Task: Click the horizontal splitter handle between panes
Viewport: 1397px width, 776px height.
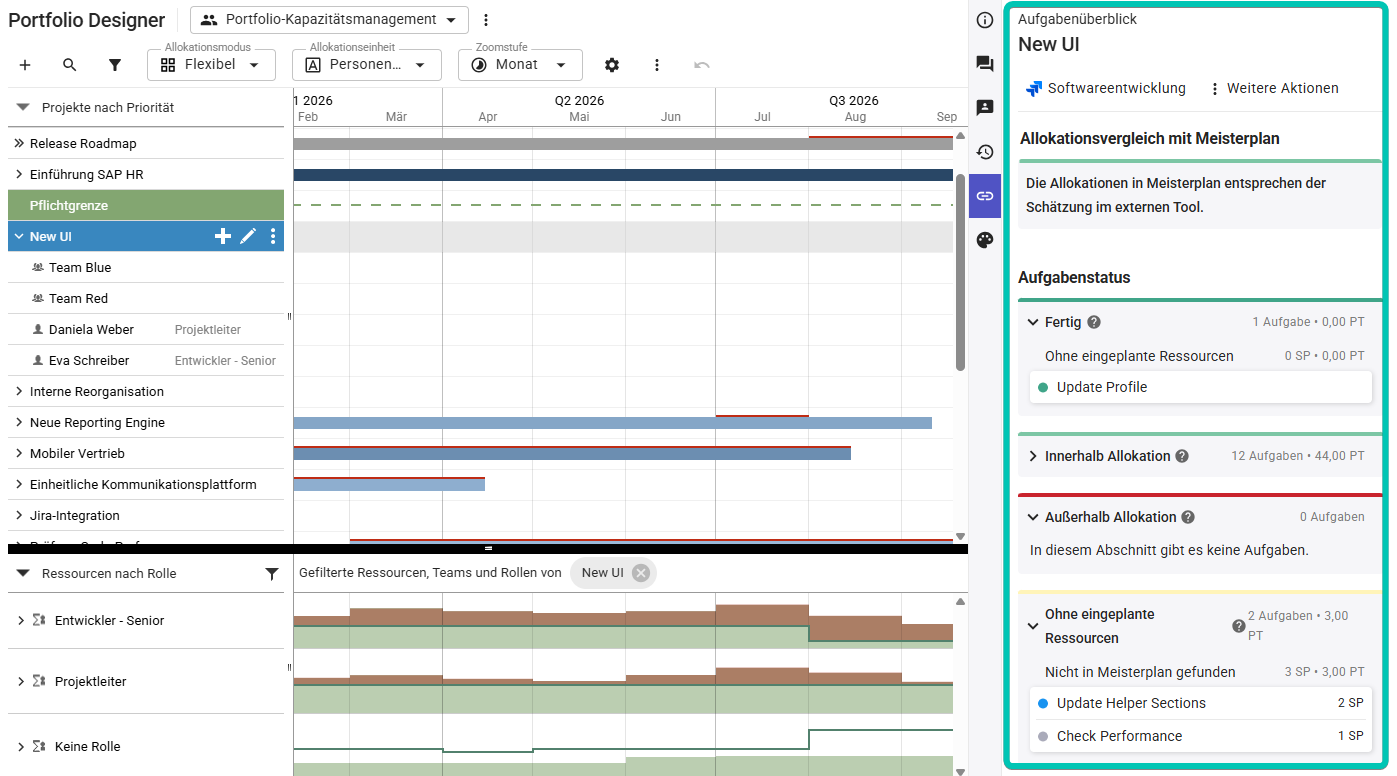Action: (488, 549)
